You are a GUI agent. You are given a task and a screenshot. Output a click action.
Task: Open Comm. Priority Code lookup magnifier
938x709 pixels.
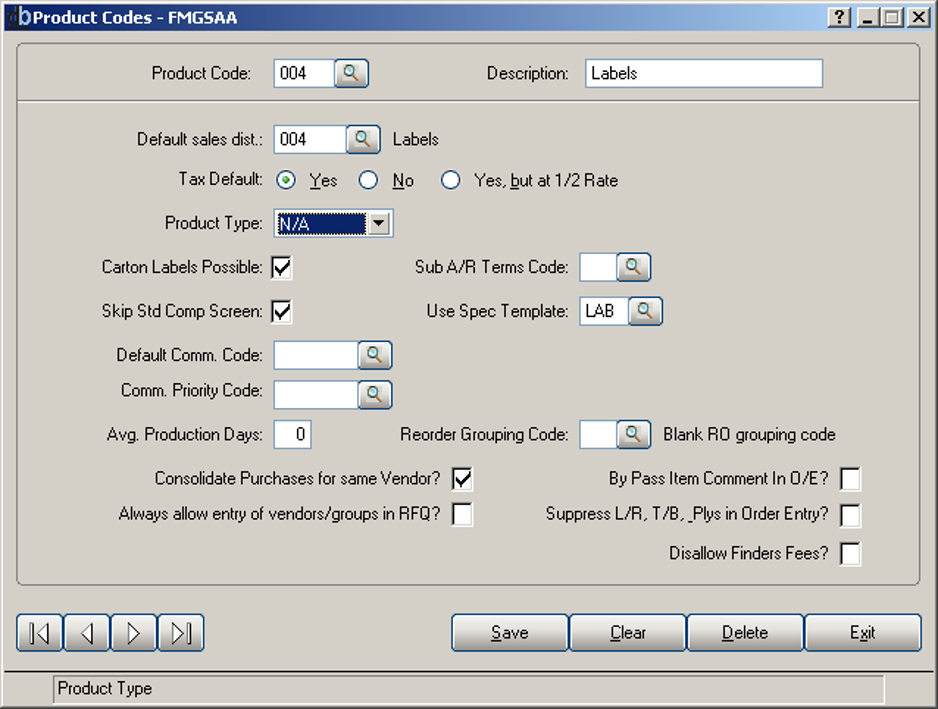pos(374,395)
